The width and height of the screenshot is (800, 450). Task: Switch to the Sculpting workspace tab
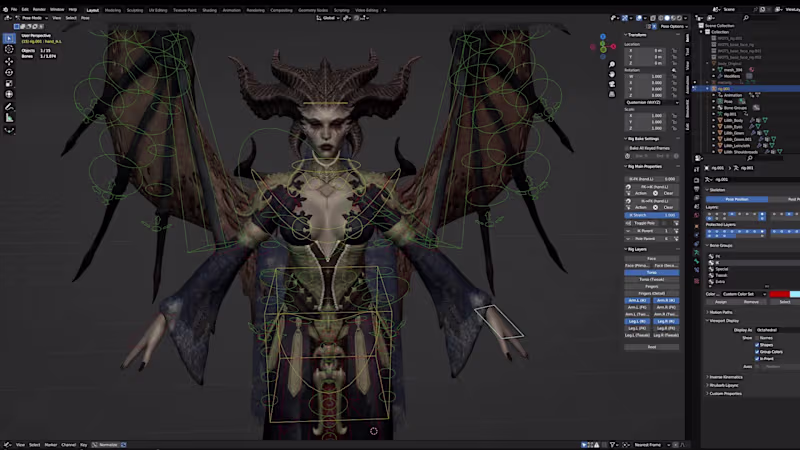click(x=135, y=9)
